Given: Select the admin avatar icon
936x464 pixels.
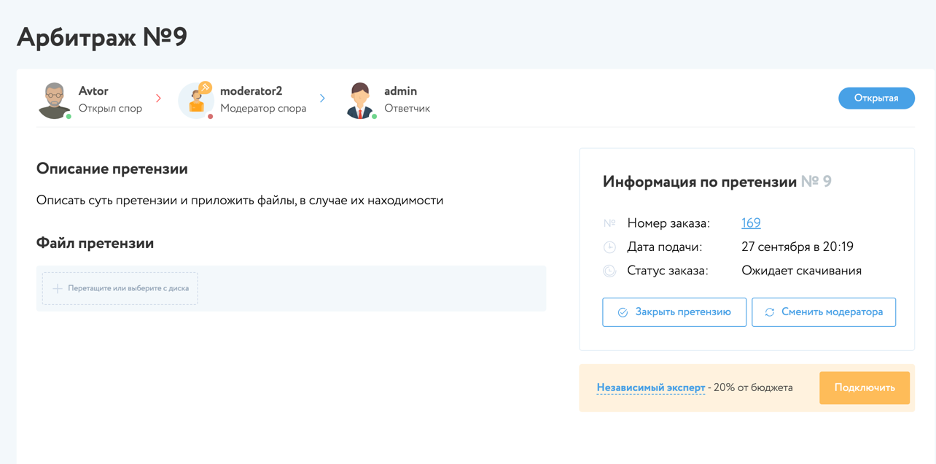Looking at the screenshot, I should point(359,99).
